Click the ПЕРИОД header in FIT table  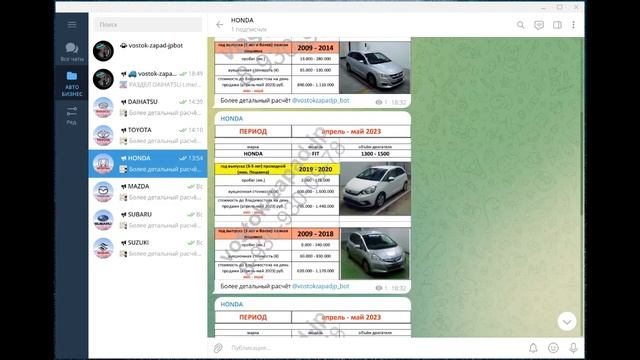pyautogui.click(x=253, y=131)
